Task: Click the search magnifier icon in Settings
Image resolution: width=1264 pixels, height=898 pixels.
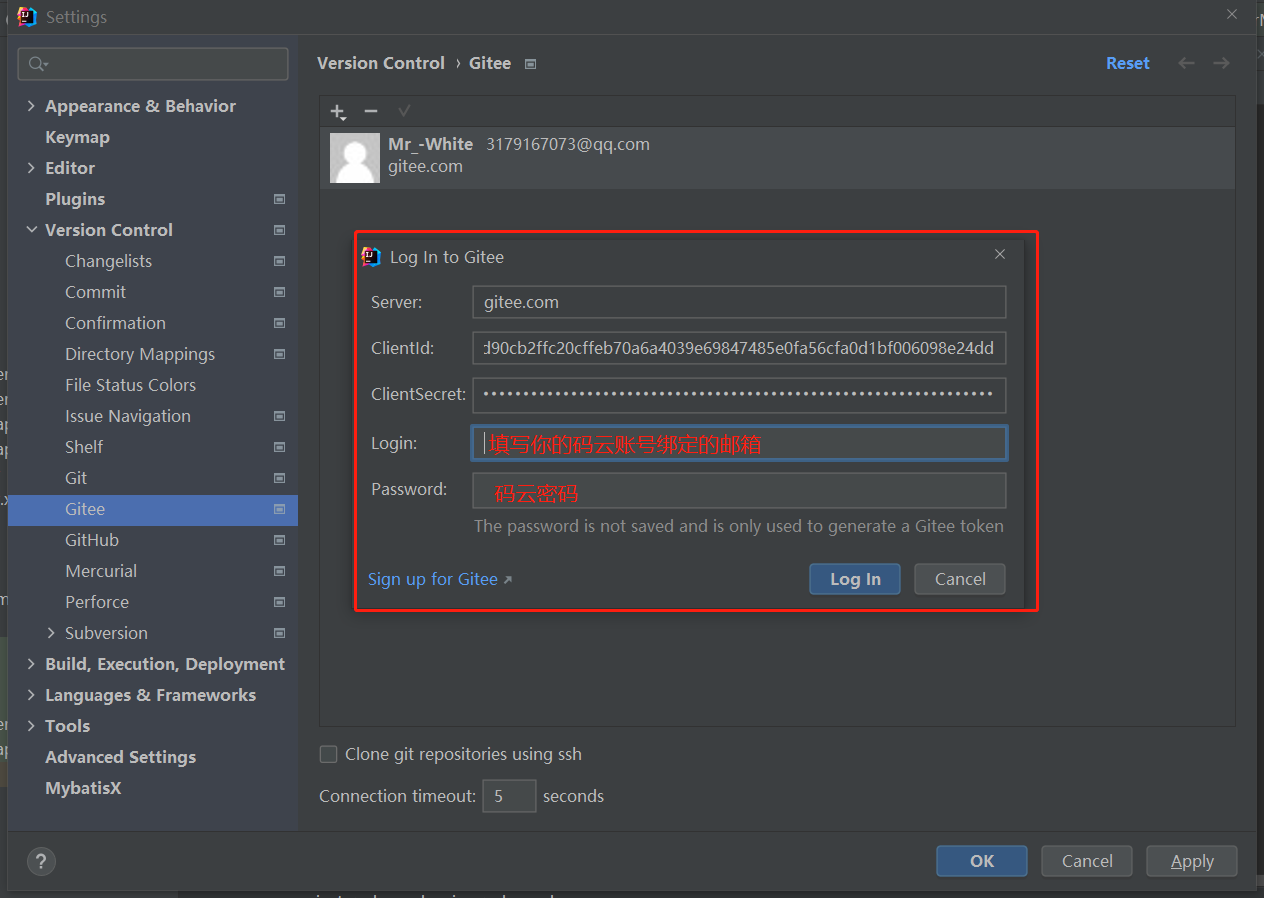Action: coord(38,64)
